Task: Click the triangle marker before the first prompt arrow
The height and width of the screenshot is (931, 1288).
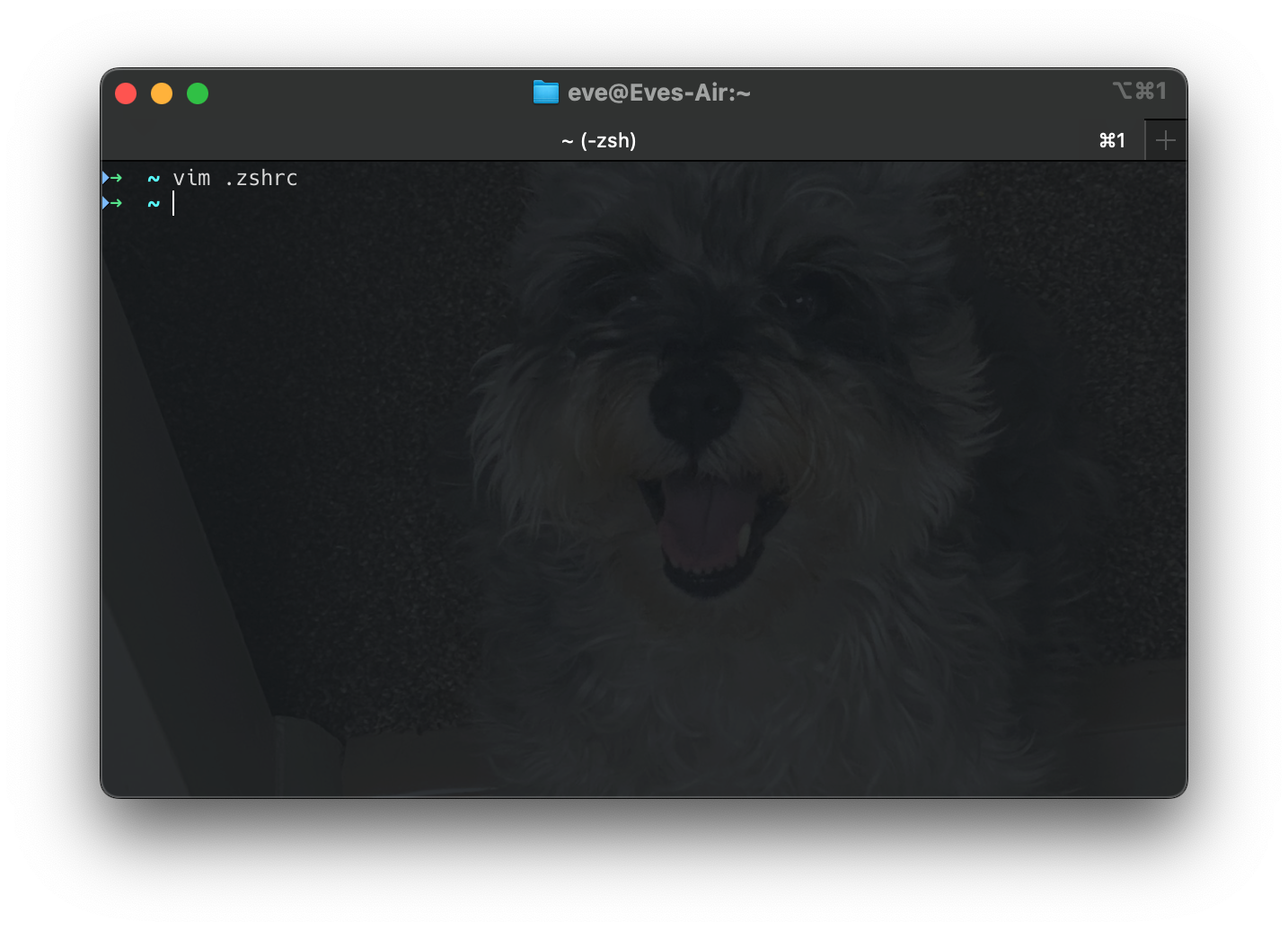Action: (105, 178)
